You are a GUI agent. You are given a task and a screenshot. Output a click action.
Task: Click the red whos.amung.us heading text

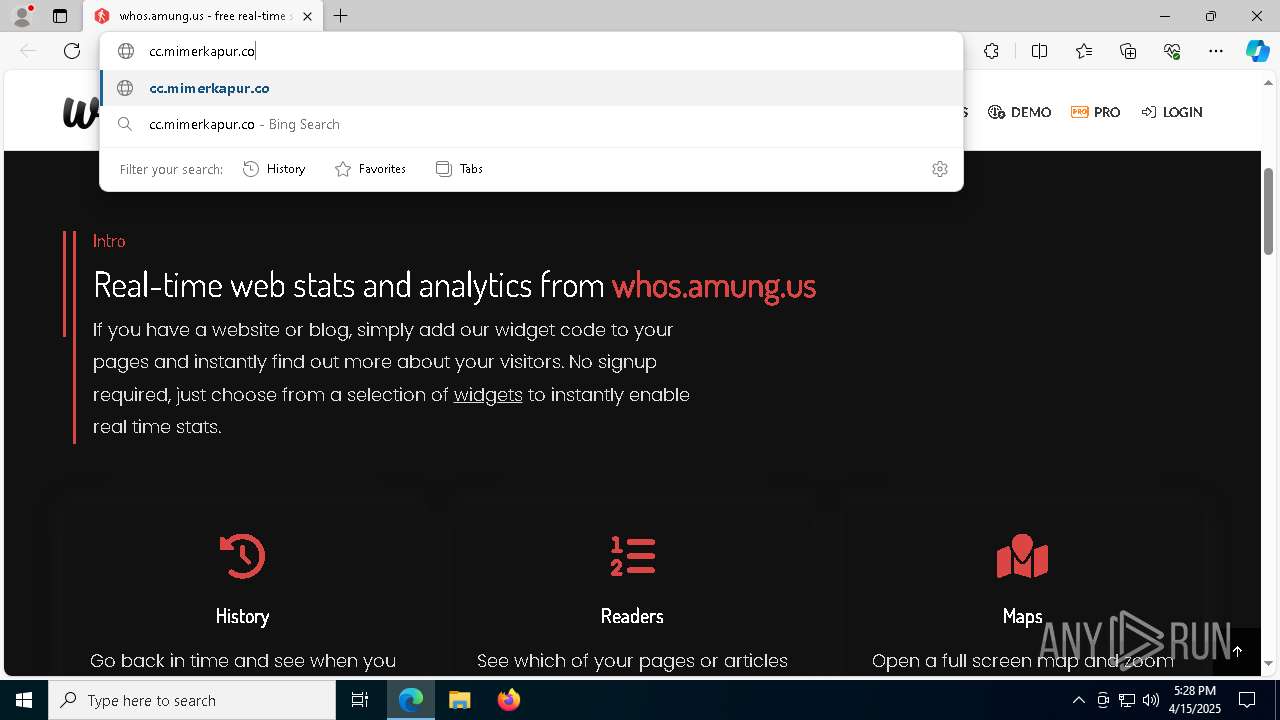click(714, 286)
